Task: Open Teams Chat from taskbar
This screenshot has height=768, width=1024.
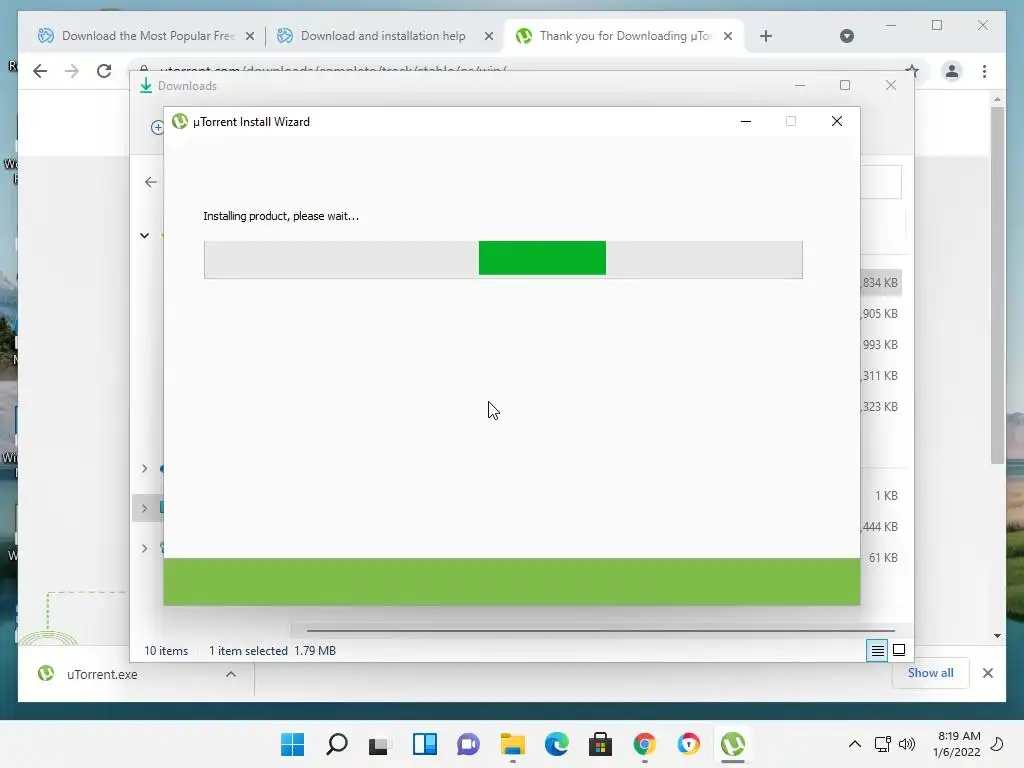Action: coord(468,744)
